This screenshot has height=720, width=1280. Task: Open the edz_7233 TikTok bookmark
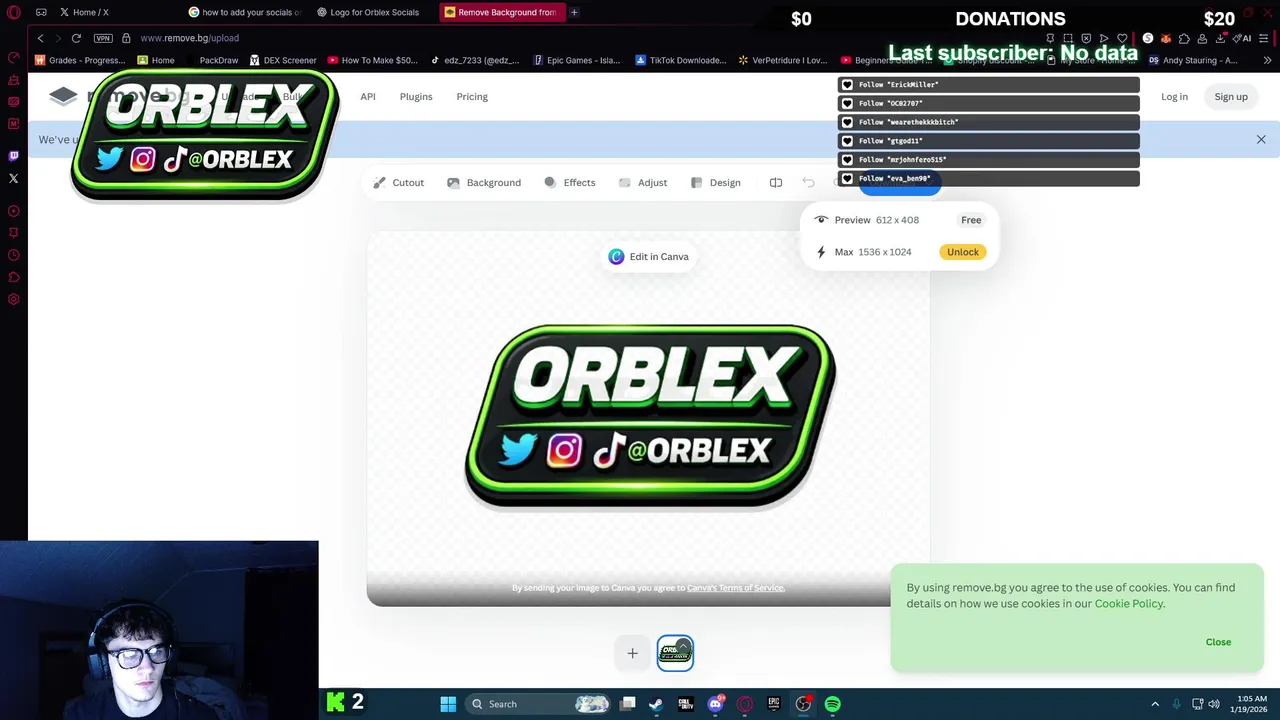click(475, 60)
